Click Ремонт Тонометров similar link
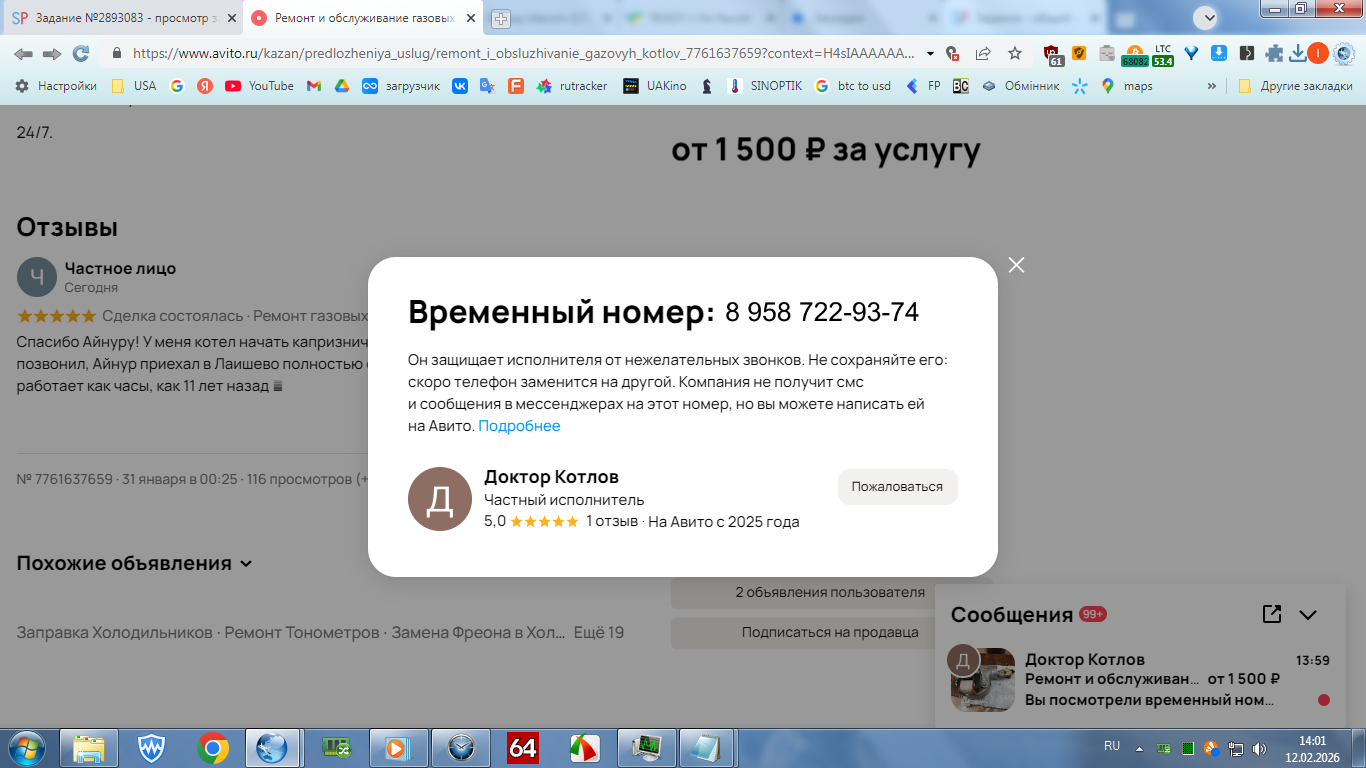This screenshot has width=1366, height=768. click(302, 633)
